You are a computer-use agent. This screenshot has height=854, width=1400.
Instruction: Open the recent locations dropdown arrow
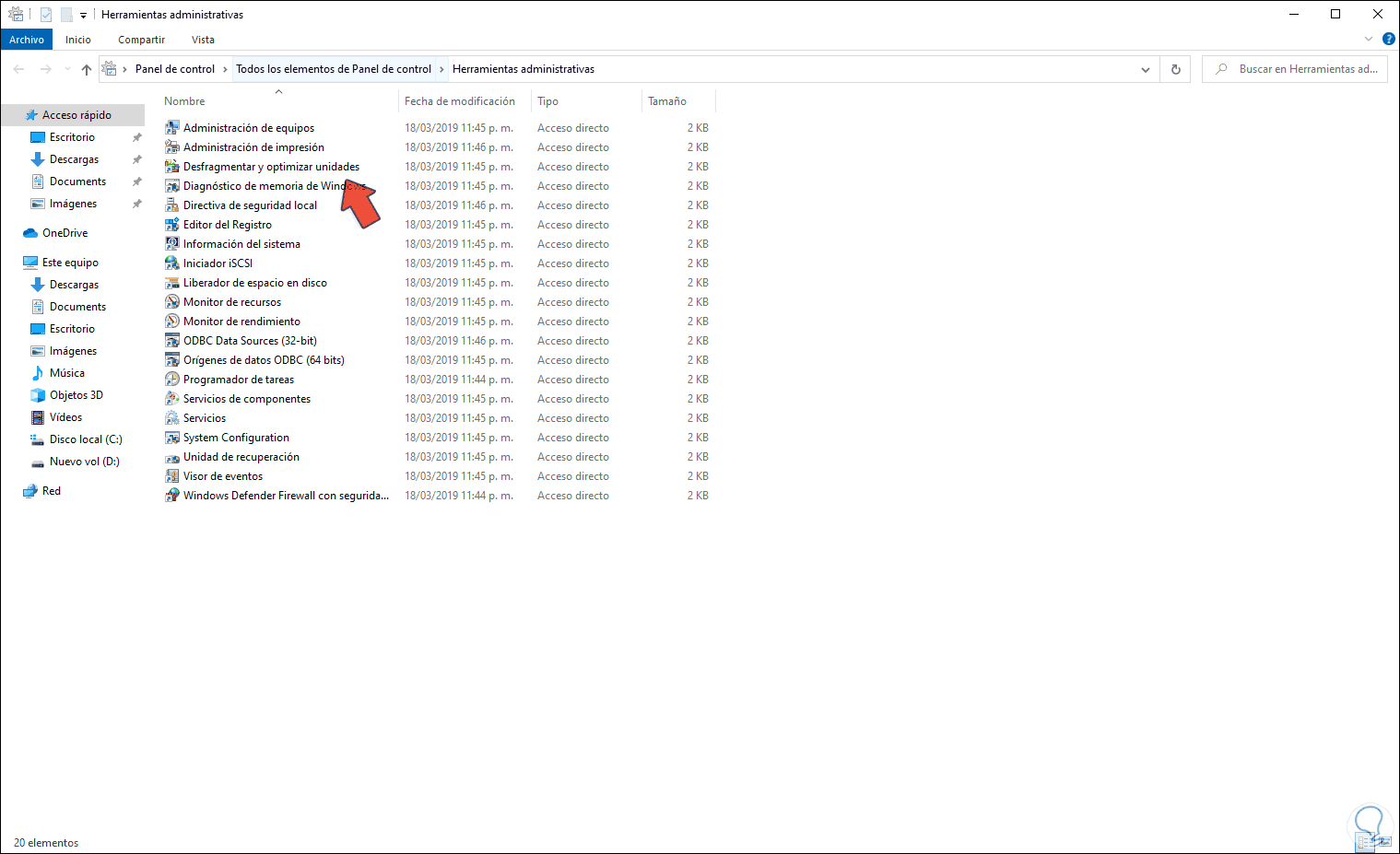pos(67,69)
